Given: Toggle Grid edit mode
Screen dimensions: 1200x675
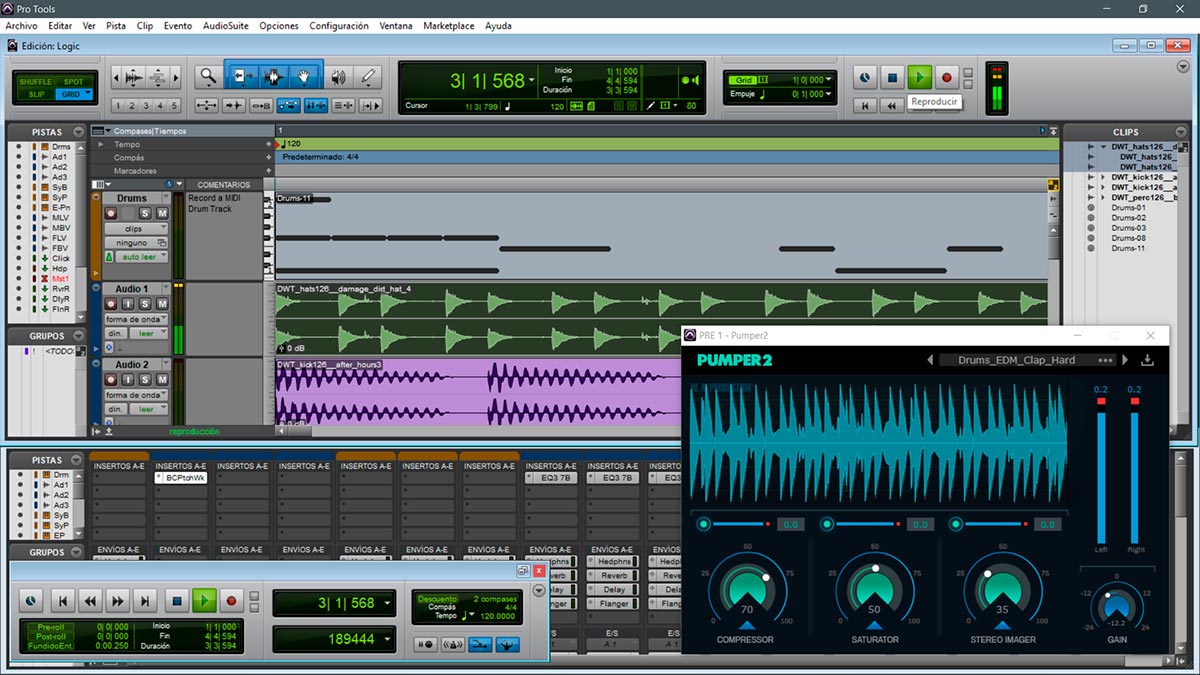Looking at the screenshot, I should (x=74, y=94).
